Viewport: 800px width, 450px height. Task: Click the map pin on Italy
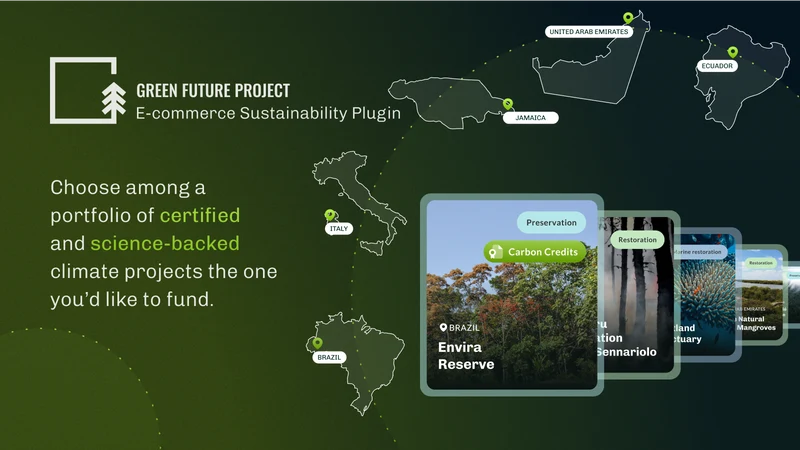tap(330, 215)
